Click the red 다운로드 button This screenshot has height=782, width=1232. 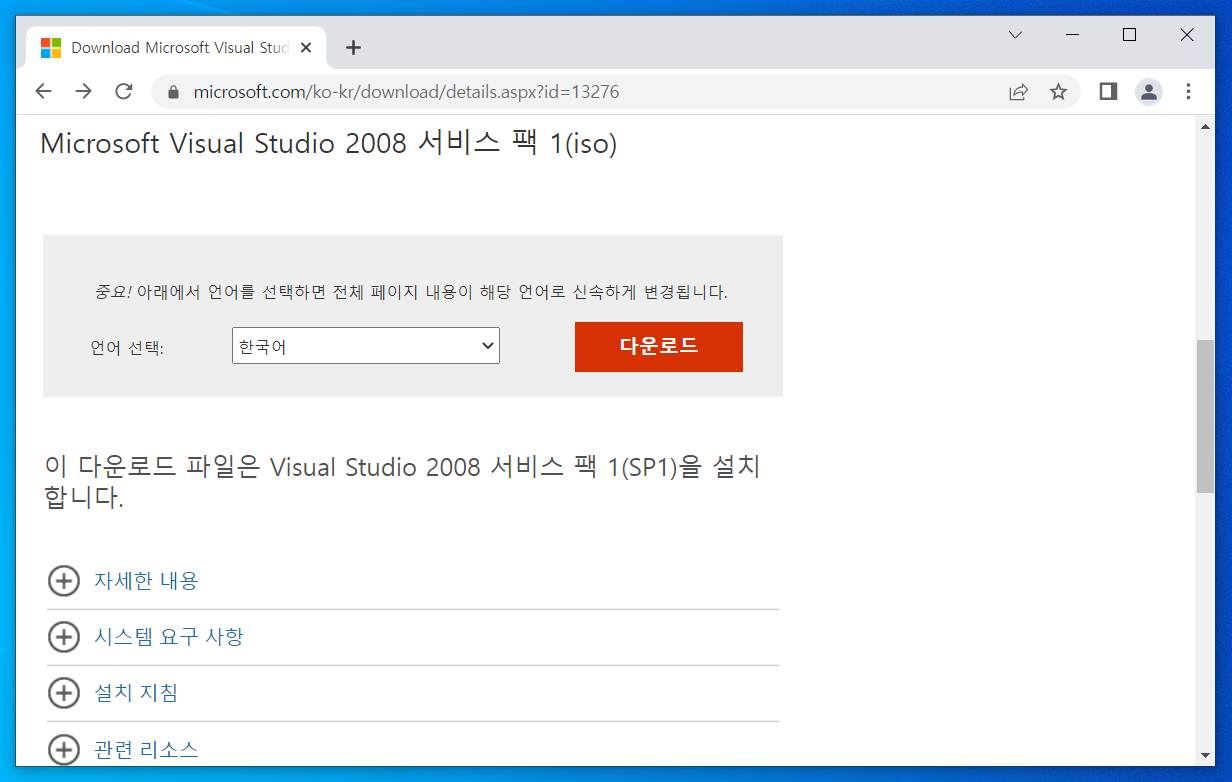point(659,347)
